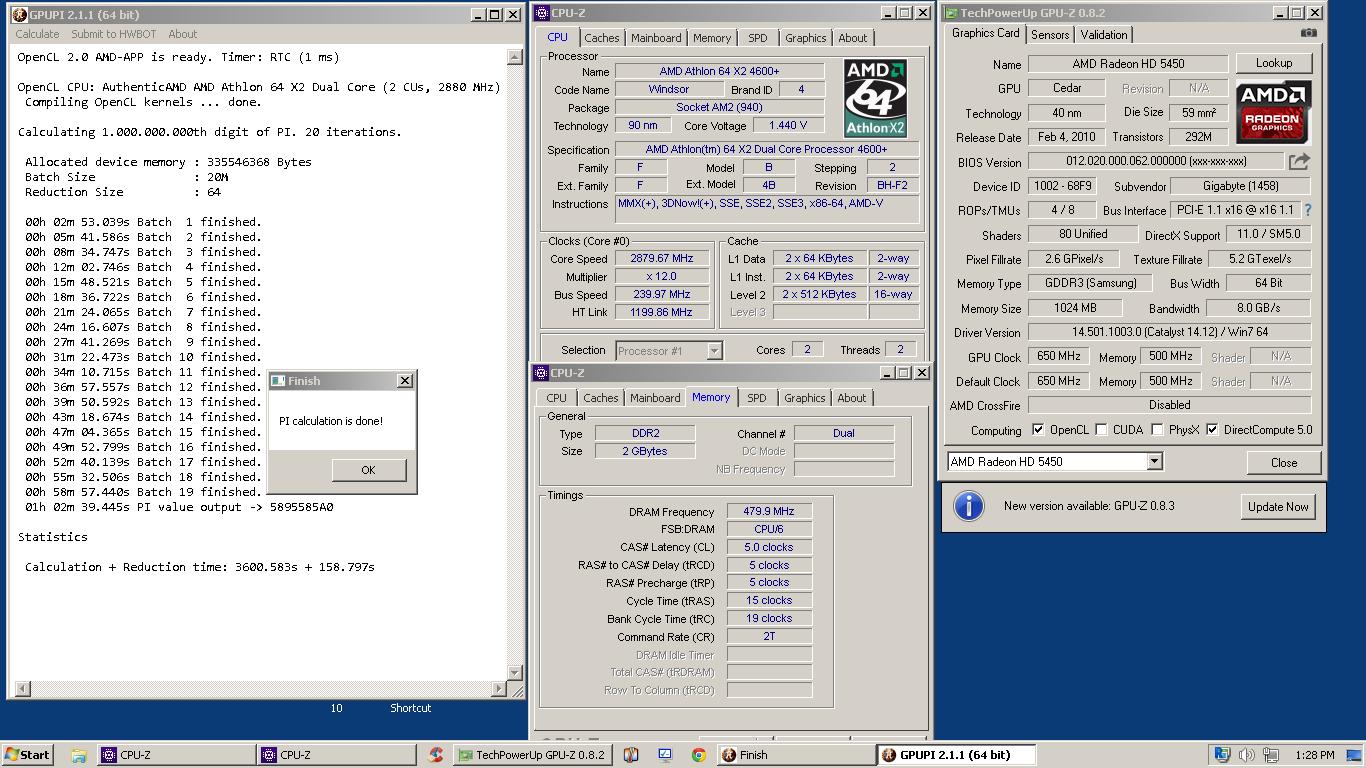Click the TechPowerUp GPU-Z 0.8.2 taskbar button
1366x768 pixels.
click(x=531, y=755)
